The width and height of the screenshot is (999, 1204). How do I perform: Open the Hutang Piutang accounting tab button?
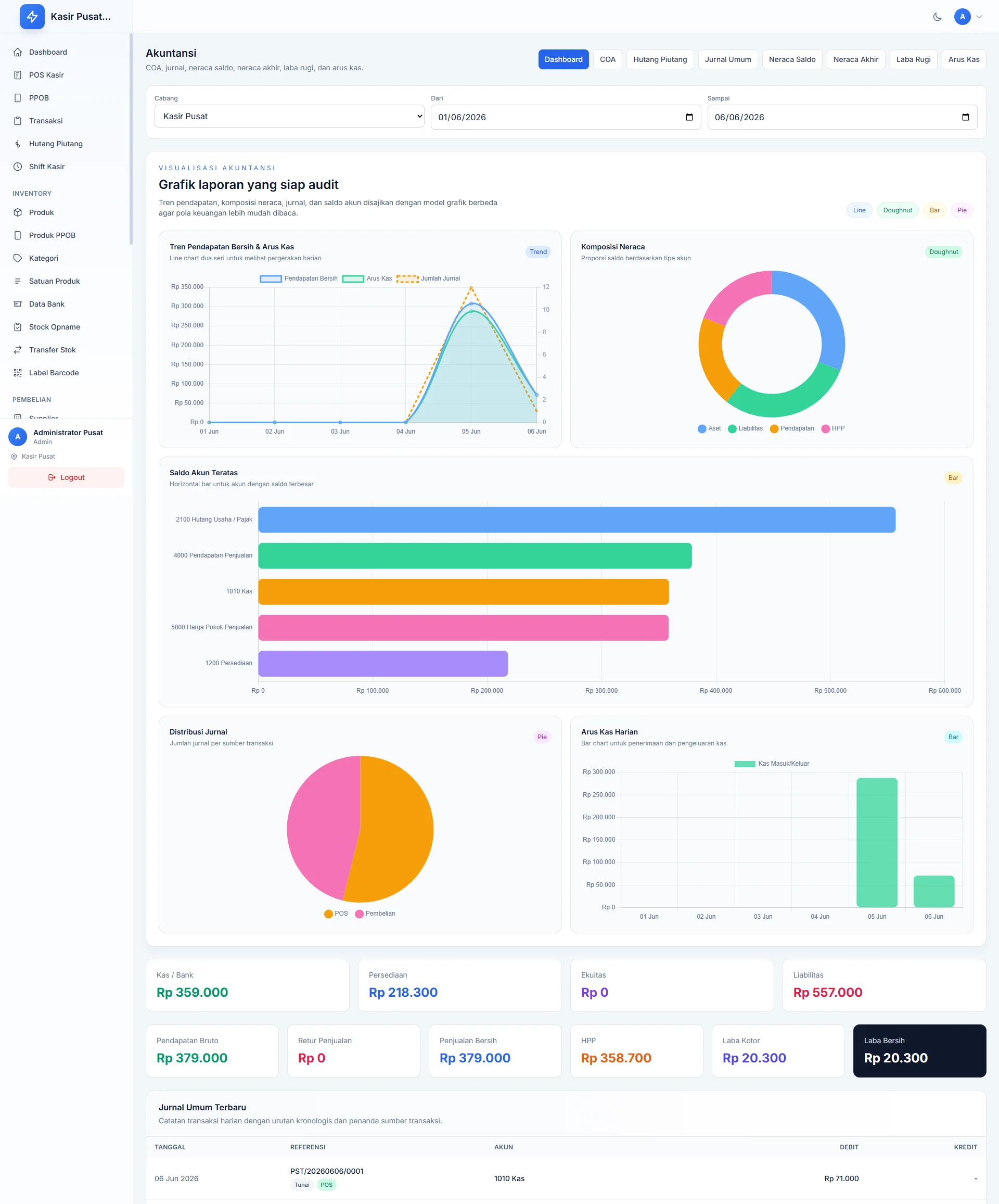tap(660, 60)
